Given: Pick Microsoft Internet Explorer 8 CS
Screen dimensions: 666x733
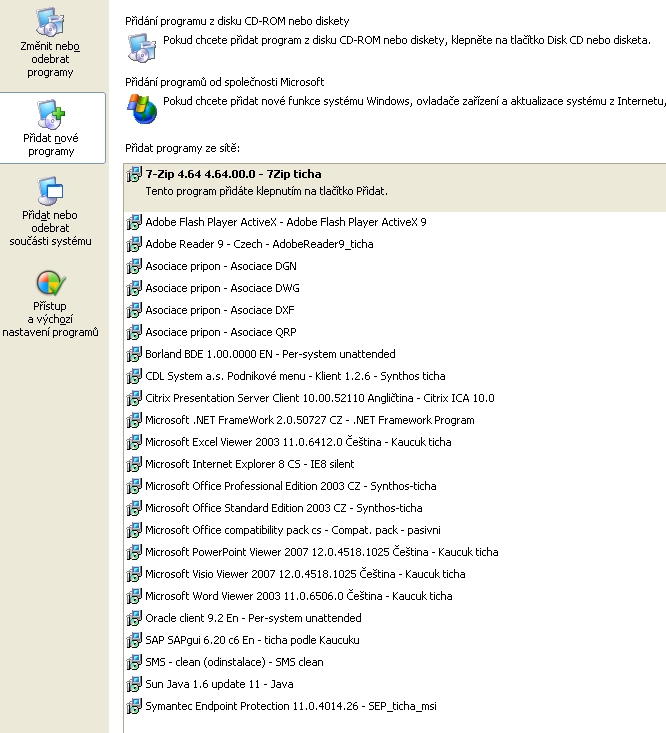Looking at the screenshot, I should 249,464.
